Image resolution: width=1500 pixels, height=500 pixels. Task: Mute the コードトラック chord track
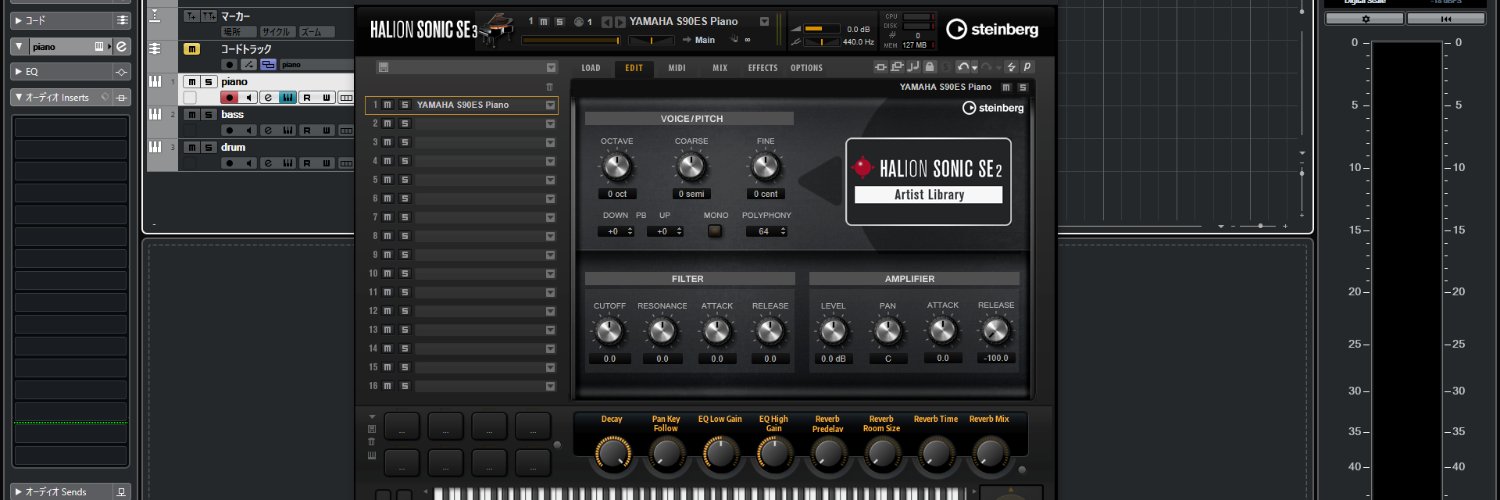pos(192,49)
